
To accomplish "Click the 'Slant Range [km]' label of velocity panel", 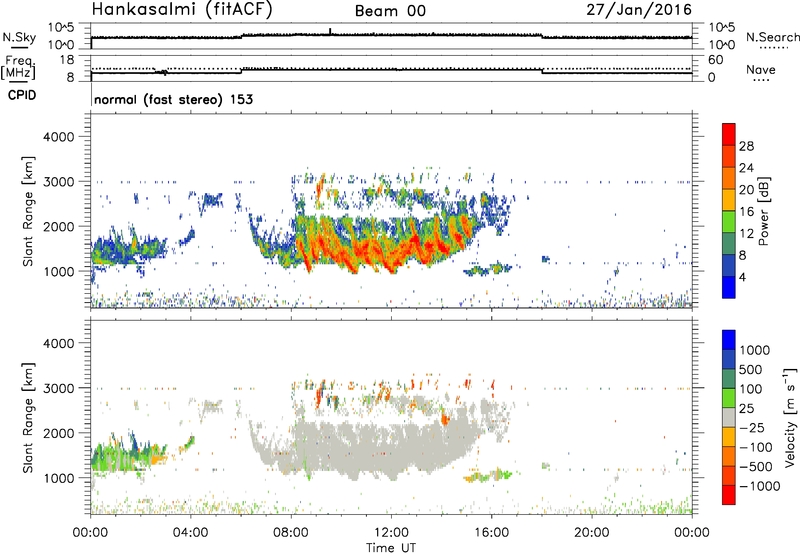I will point(28,418).
